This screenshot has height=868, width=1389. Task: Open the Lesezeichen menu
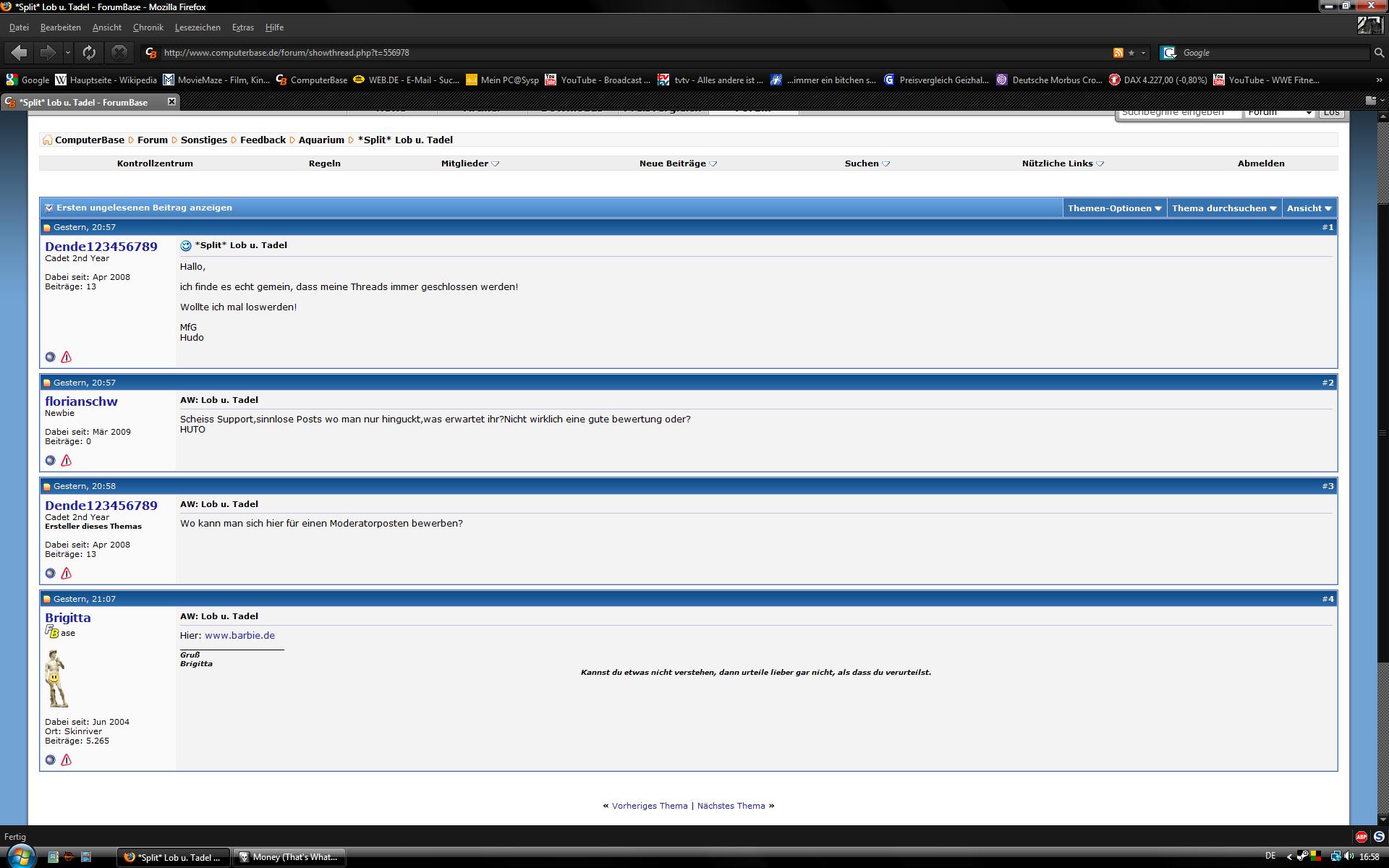(197, 27)
